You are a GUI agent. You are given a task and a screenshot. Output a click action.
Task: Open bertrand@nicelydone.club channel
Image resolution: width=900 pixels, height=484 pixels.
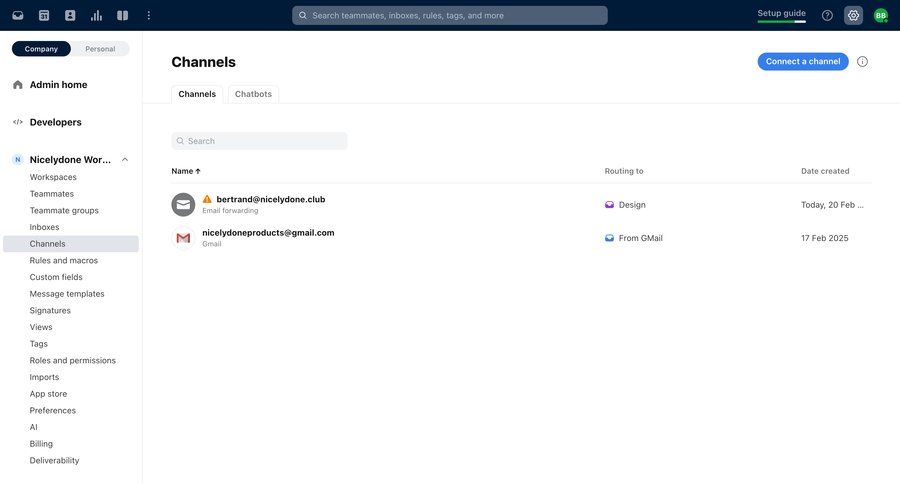coord(270,199)
